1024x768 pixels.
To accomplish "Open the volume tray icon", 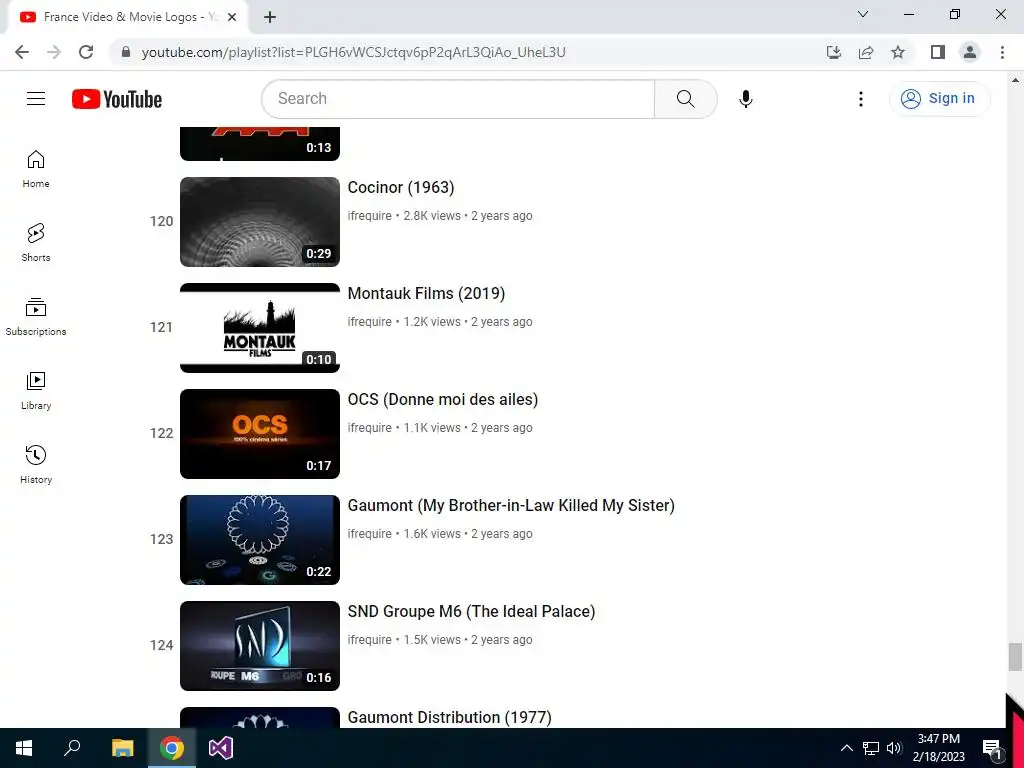I will pos(894,748).
